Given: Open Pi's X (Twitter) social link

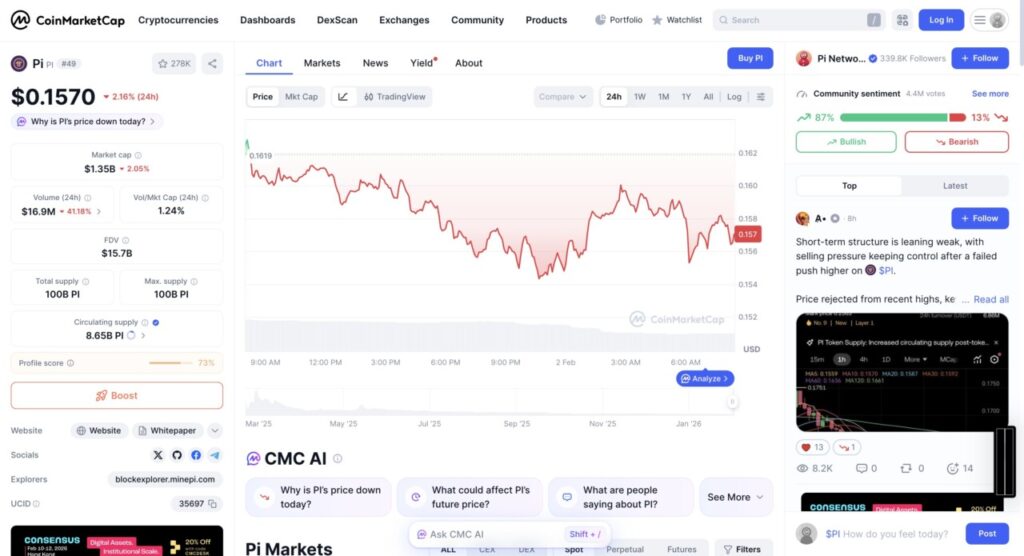Looking at the screenshot, I should pyautogui.click(x=158, y=455).
